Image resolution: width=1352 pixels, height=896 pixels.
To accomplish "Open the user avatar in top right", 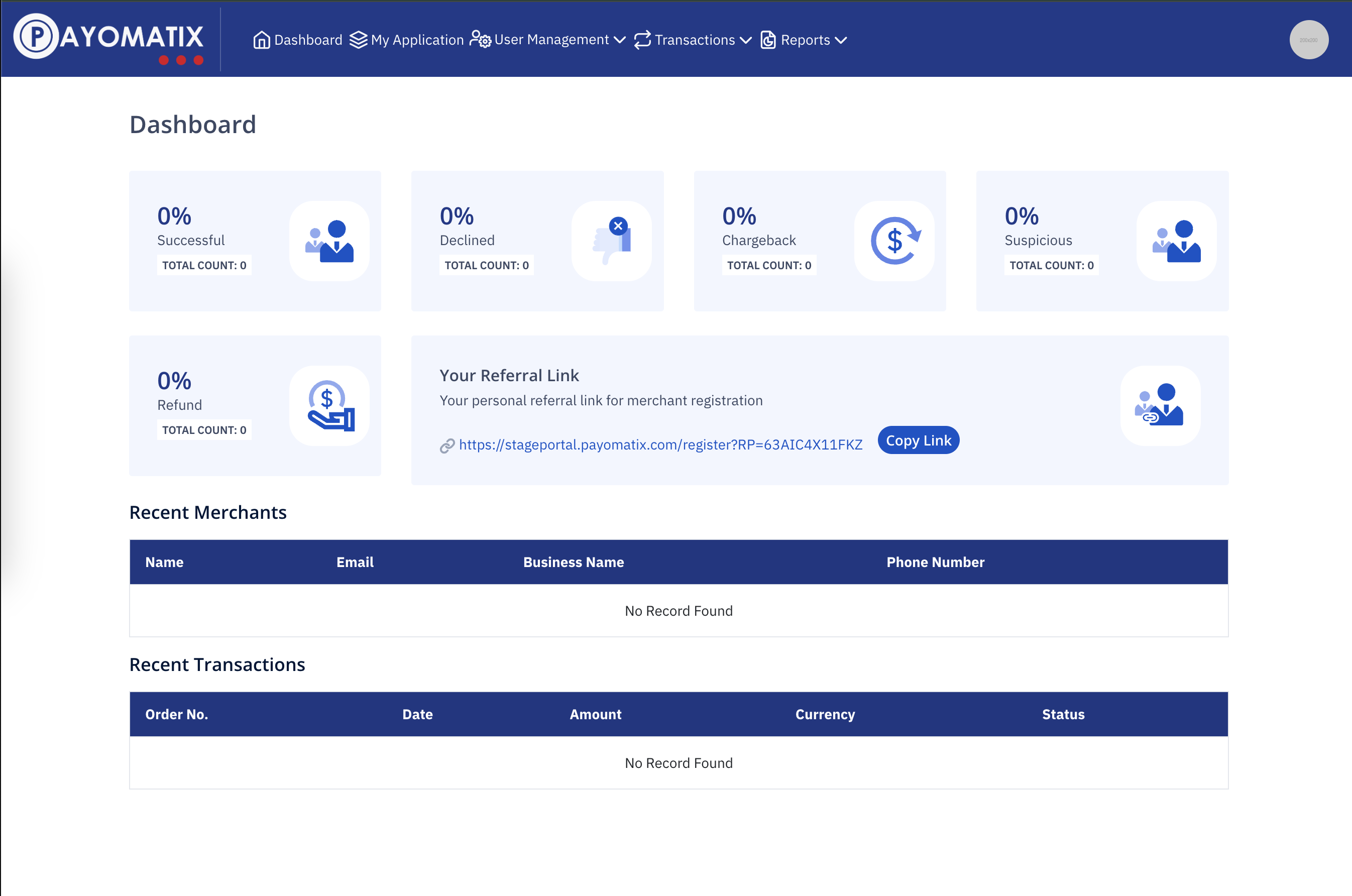I will click(1309, 40).
